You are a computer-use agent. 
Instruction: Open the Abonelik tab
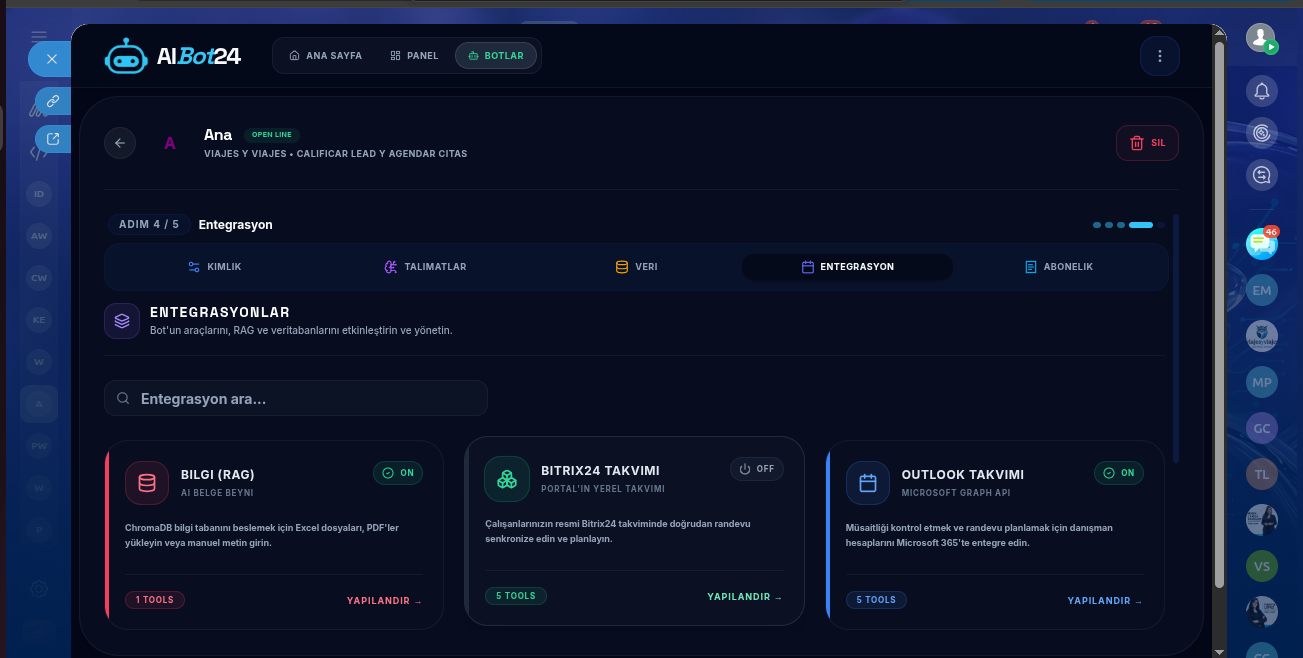pos(1059,267)
